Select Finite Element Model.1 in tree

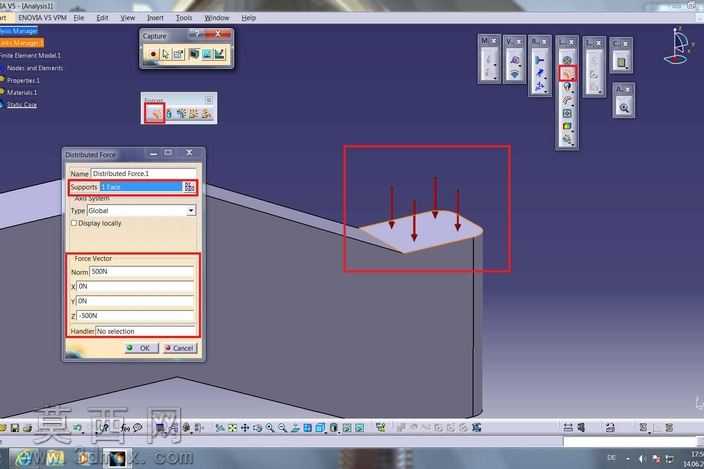pos(31,56)
